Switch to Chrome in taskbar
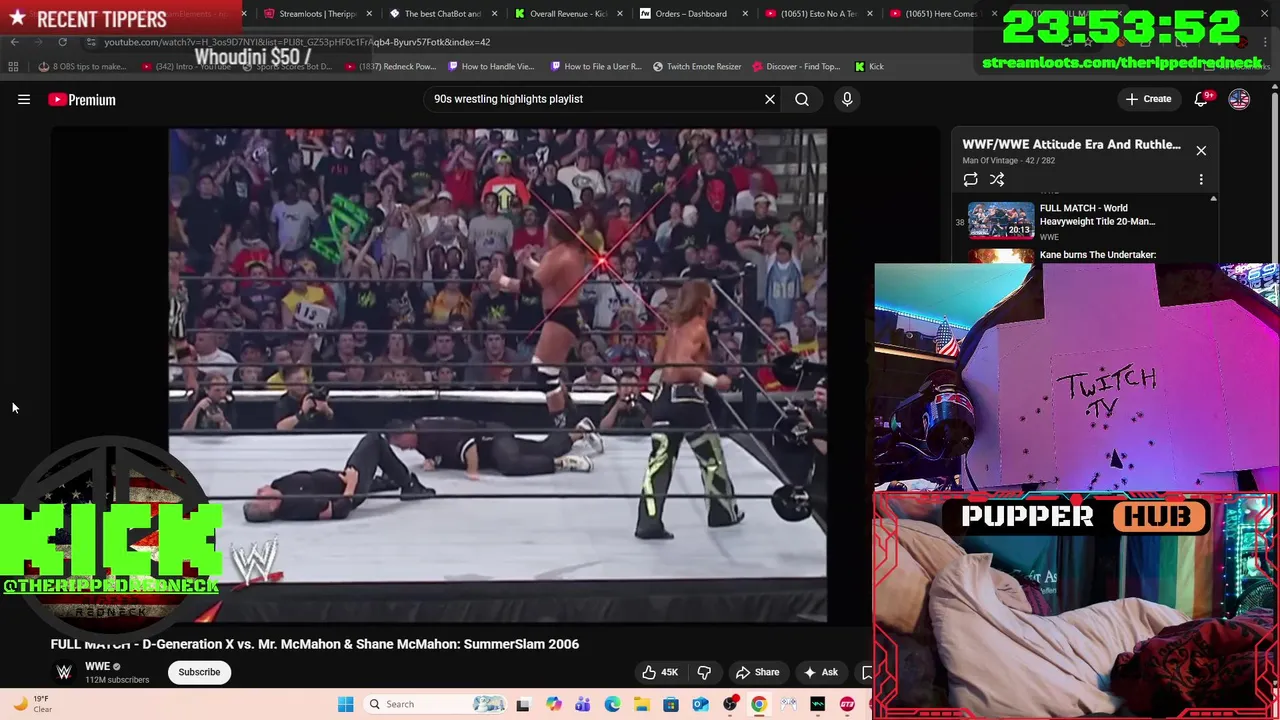Screen dimensions: 1280x720 759,704
